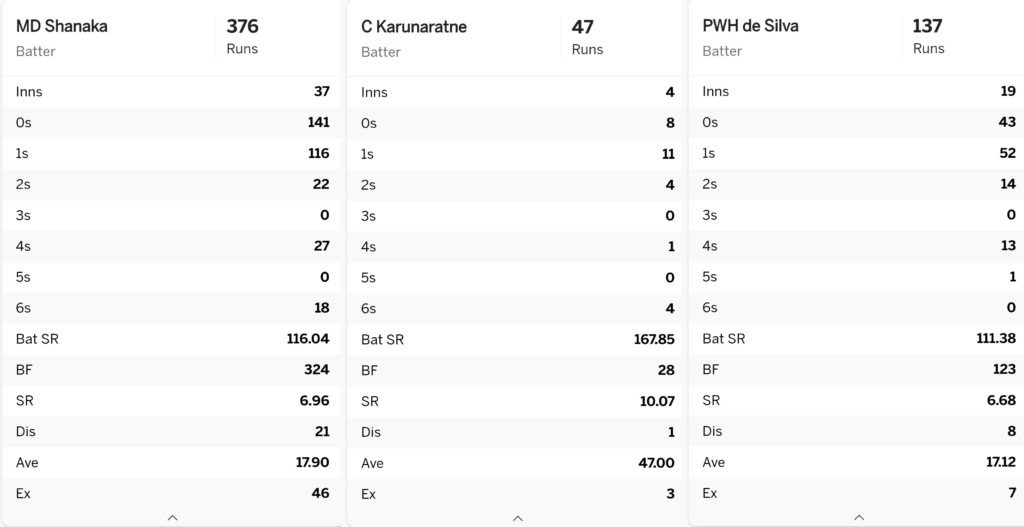Click Shanaka's 376 runs total
Viewport: 1024px width, 527px height.
(242, 27)
